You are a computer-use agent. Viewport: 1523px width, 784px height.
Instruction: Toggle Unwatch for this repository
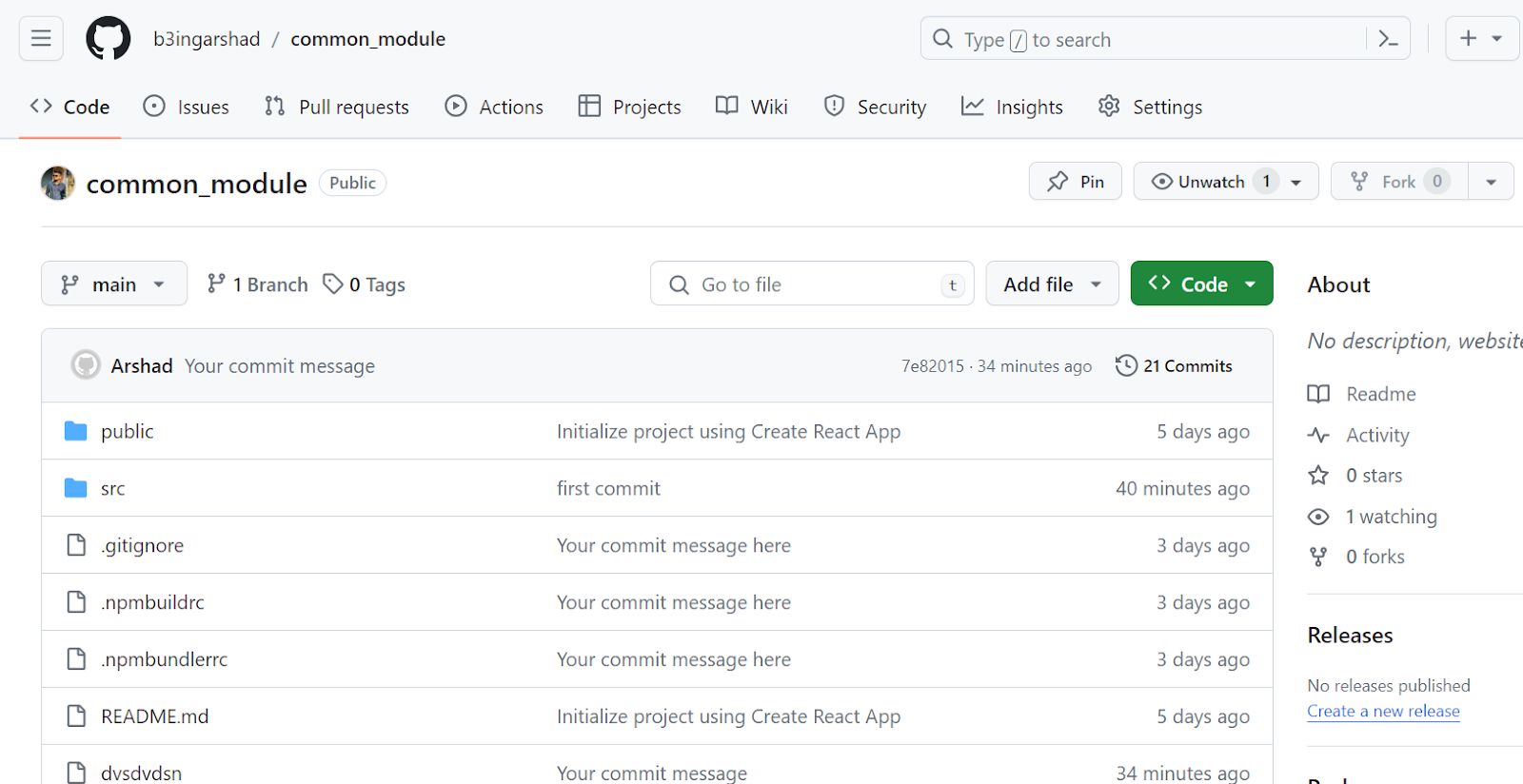(1199, 182)
